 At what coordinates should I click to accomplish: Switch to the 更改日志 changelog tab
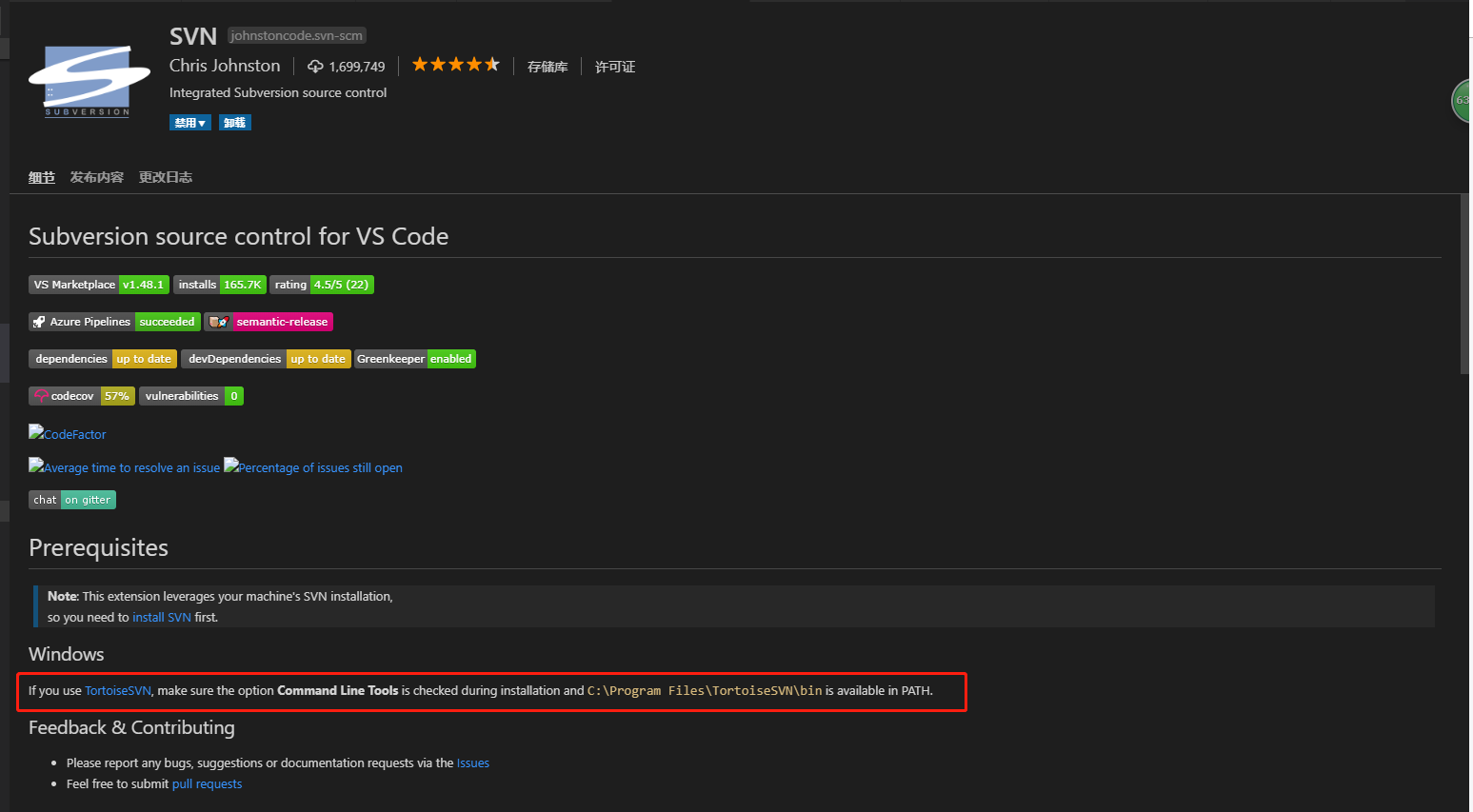[166, 177]
